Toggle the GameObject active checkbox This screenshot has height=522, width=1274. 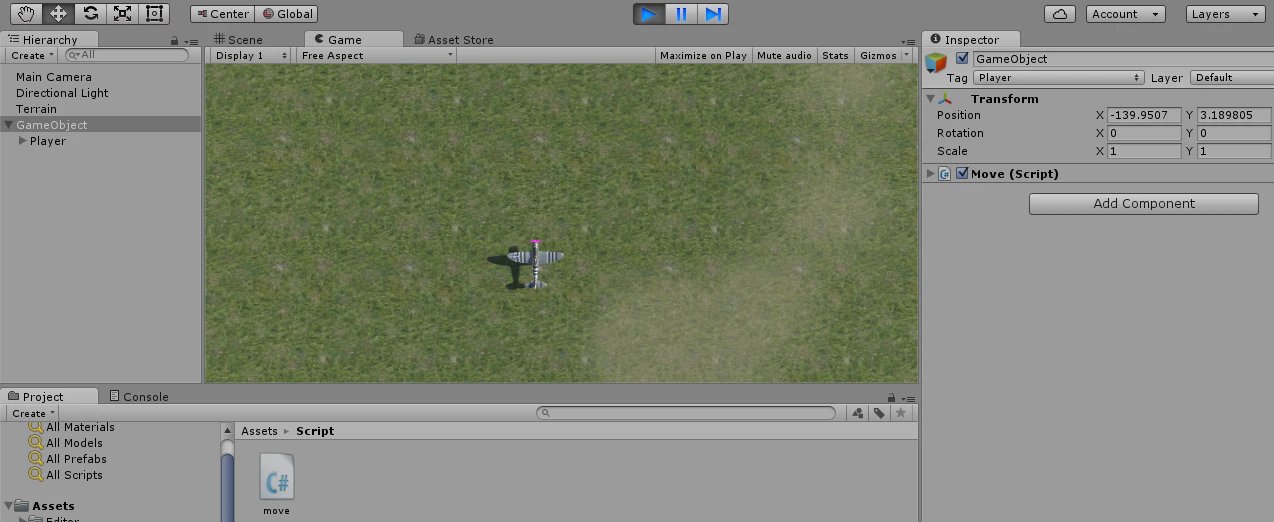962,58
